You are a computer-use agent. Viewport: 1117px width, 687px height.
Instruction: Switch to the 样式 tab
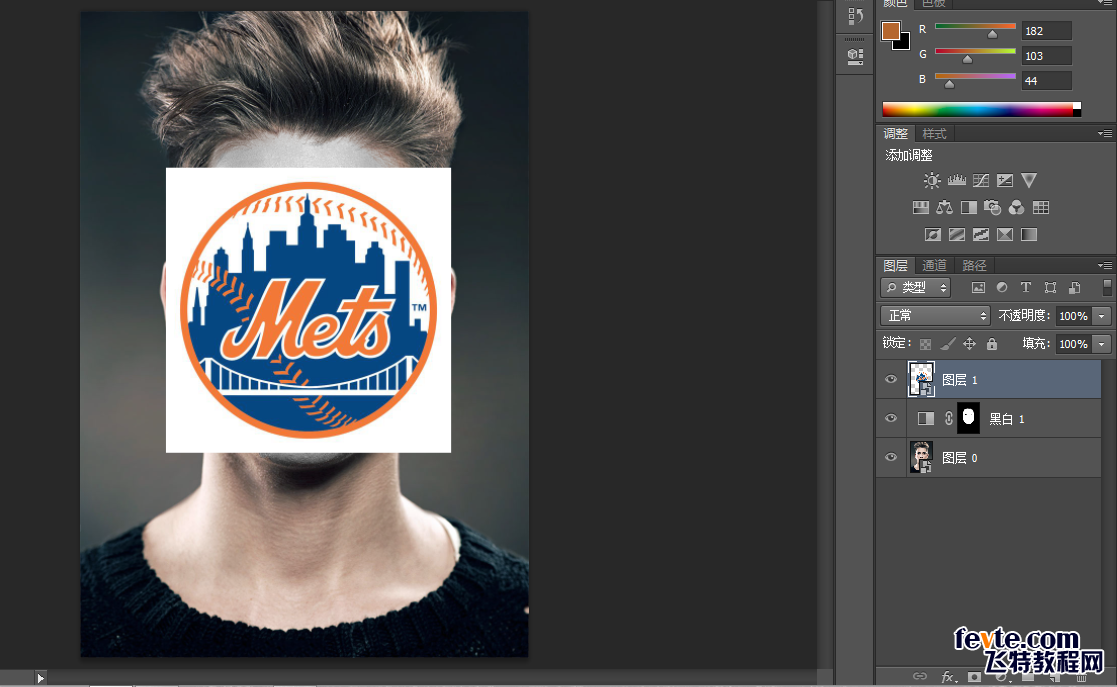(934, 133)
